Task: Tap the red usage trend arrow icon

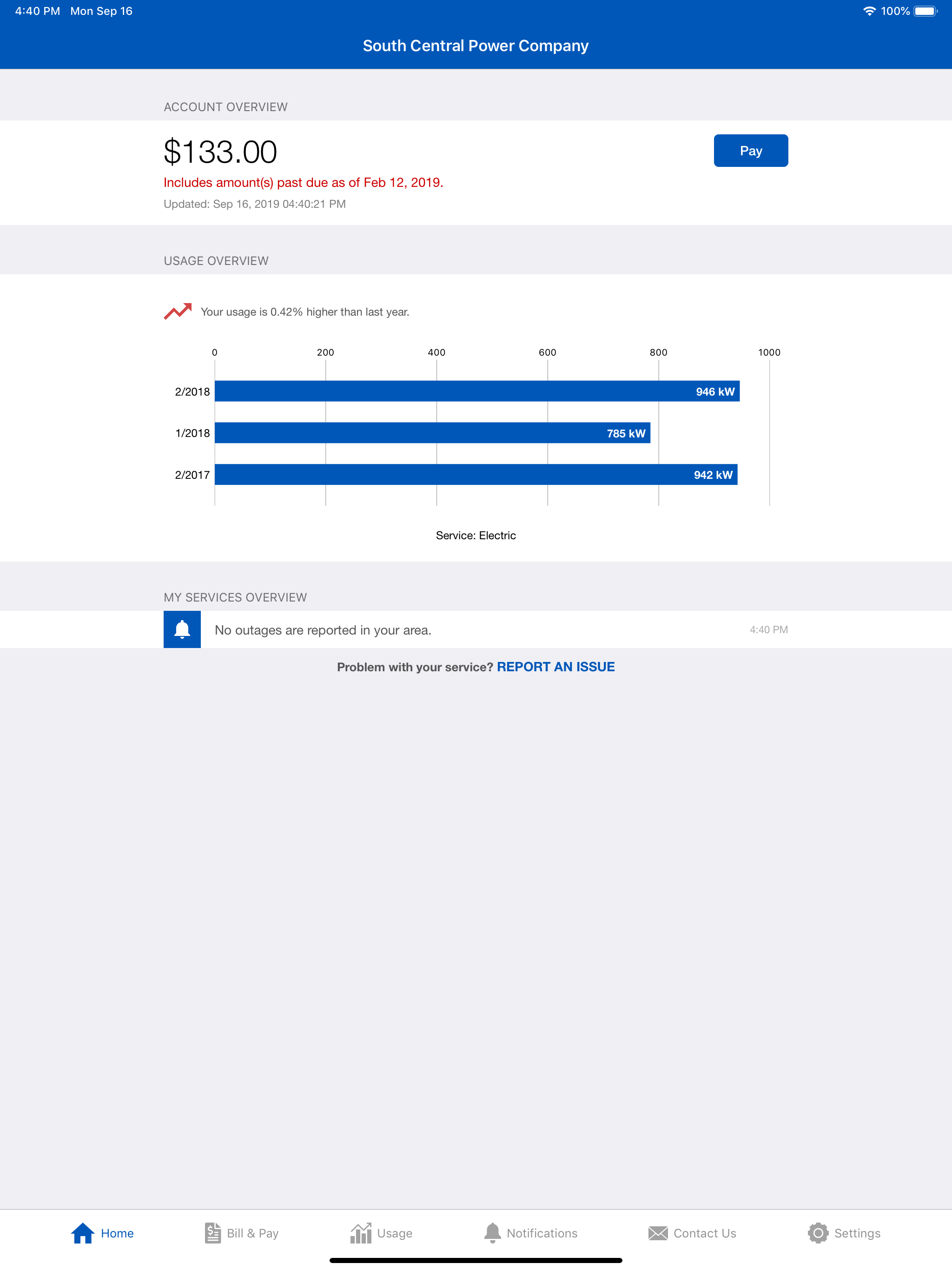Action: tap(178, 311)
